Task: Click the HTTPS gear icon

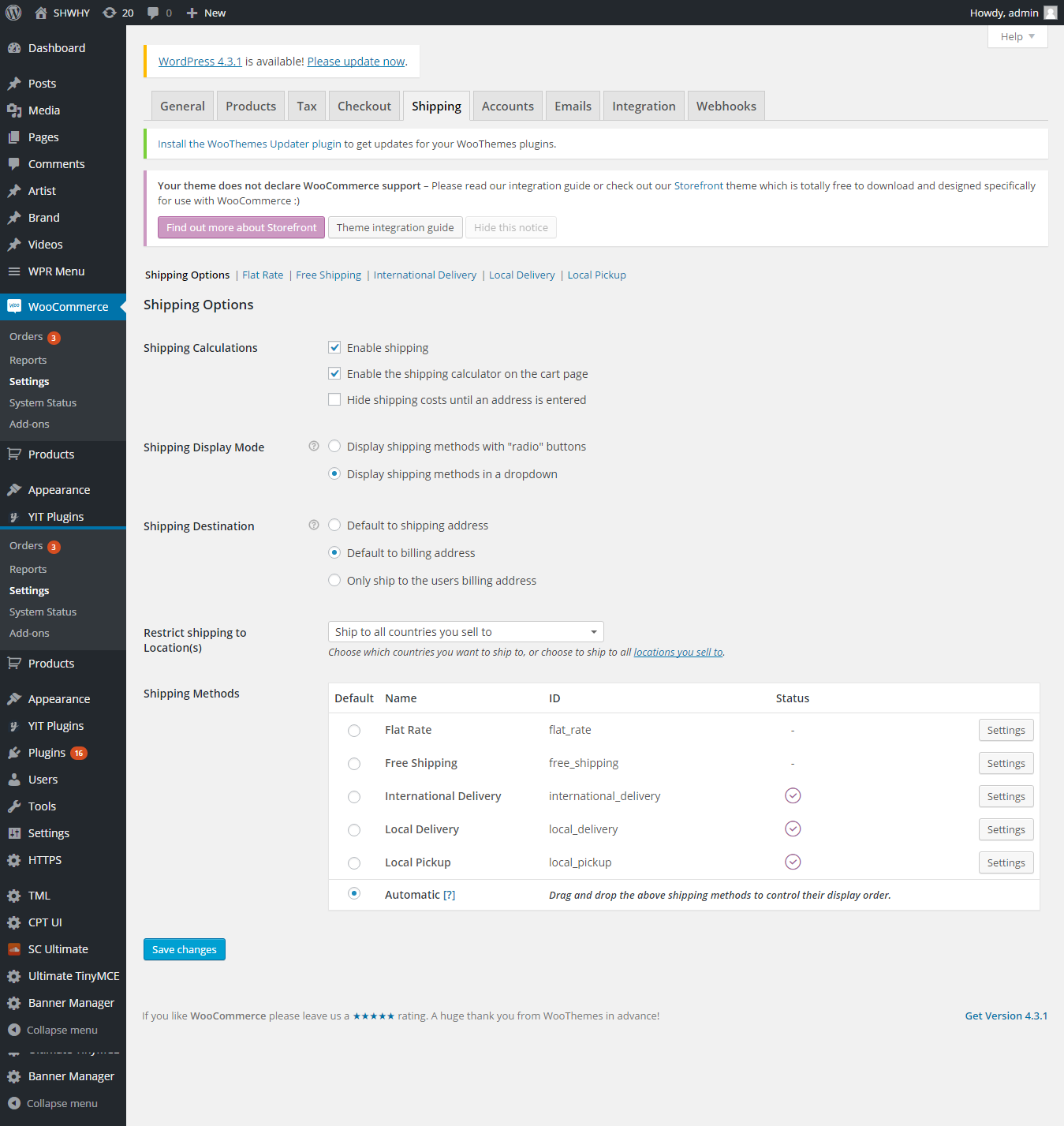Action: coord(14,860)
